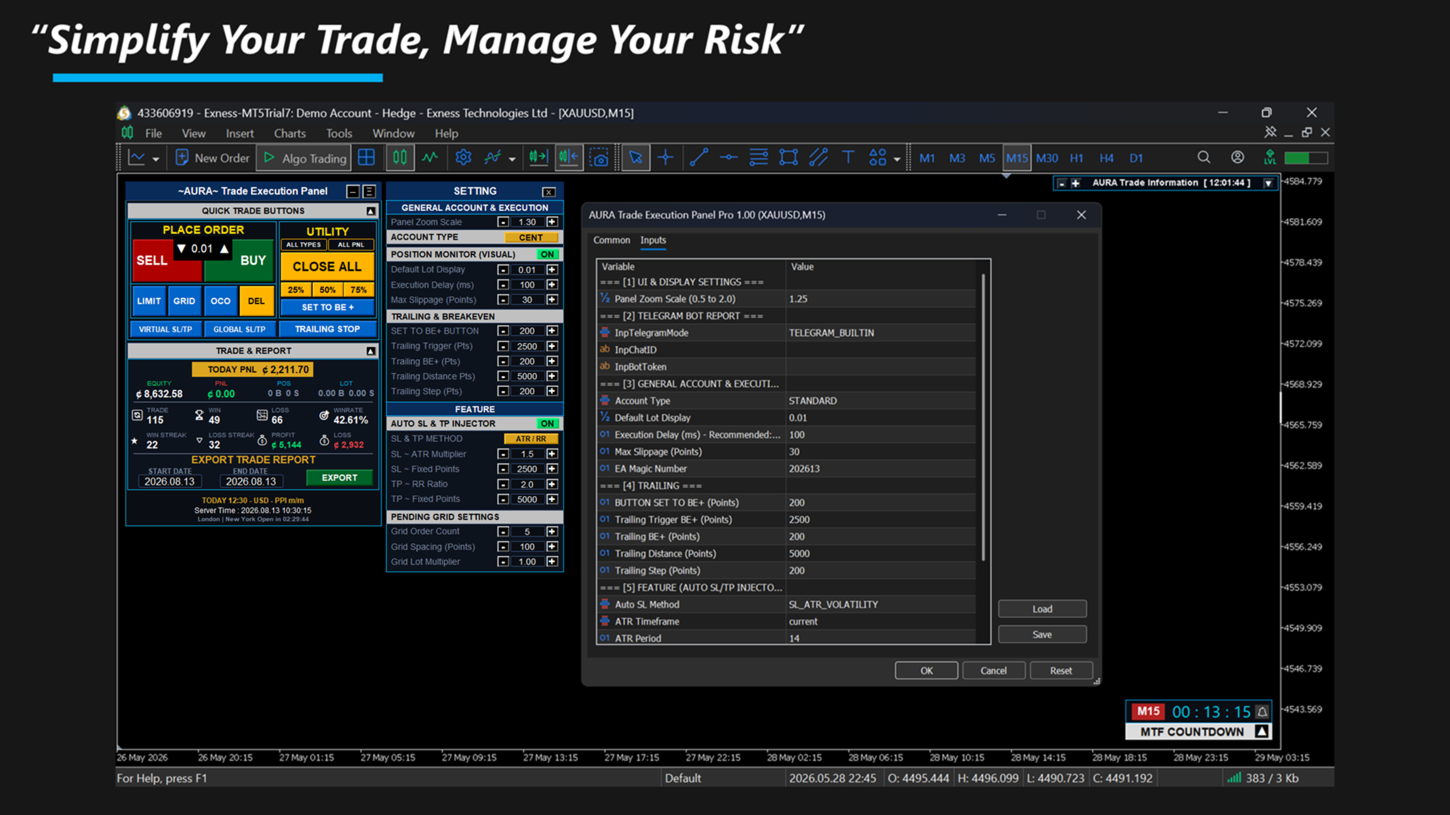Viewport: 1450px width, 815px height.
Task: Open the search magnifier in toolbar
Action: (x=1204, y=158)
